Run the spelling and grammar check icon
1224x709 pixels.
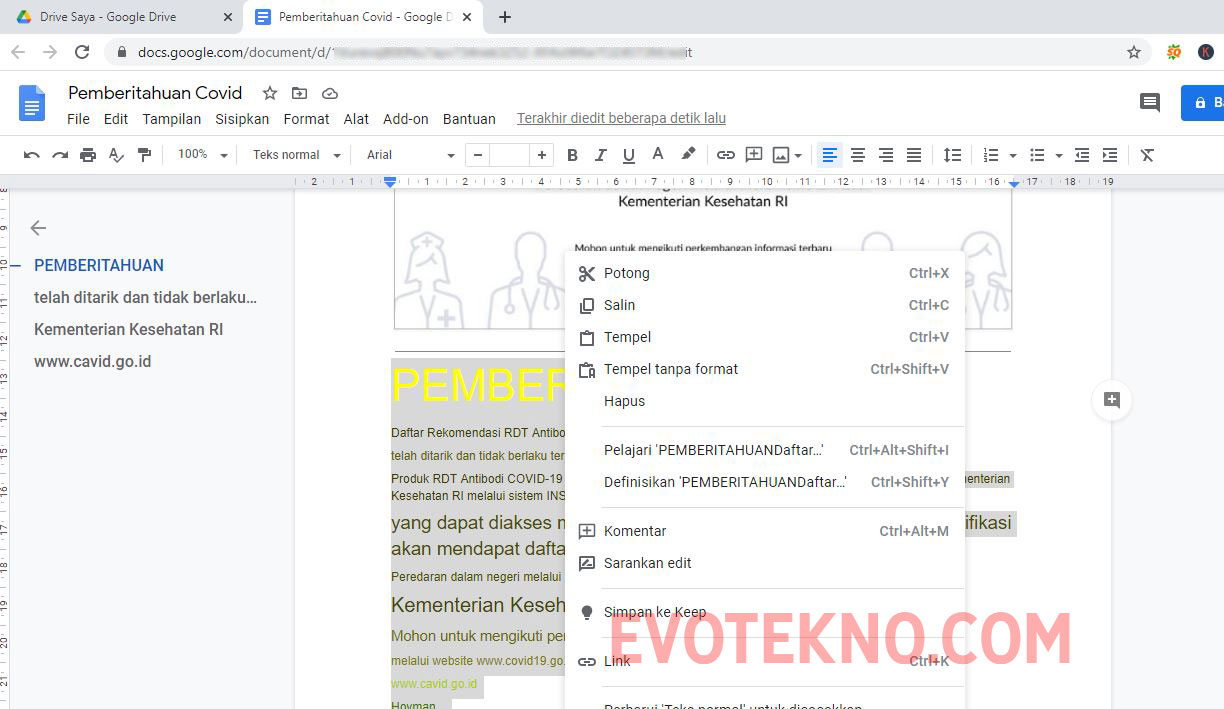[116, 155]
